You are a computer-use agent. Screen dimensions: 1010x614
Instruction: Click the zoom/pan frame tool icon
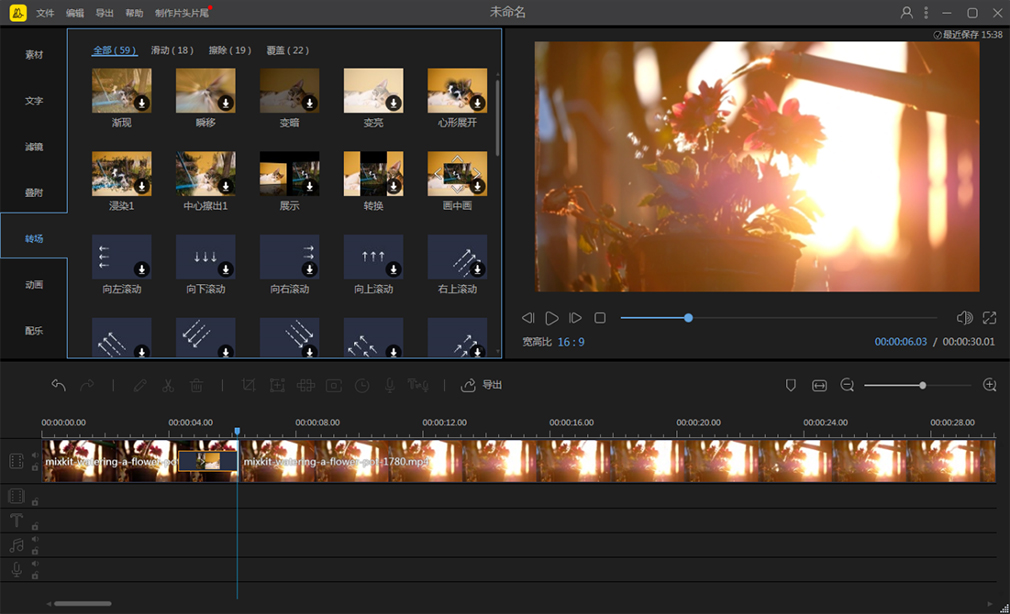coord(277,385)
